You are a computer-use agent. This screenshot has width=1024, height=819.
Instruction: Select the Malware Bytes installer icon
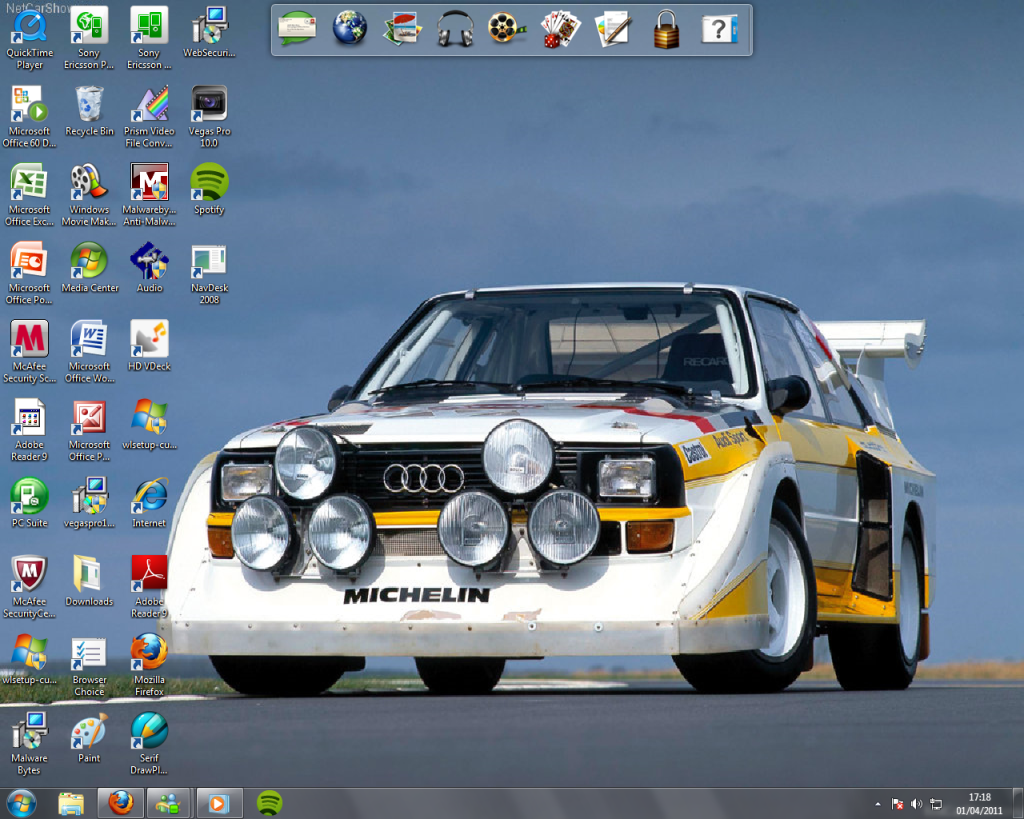tap(29, 745)
